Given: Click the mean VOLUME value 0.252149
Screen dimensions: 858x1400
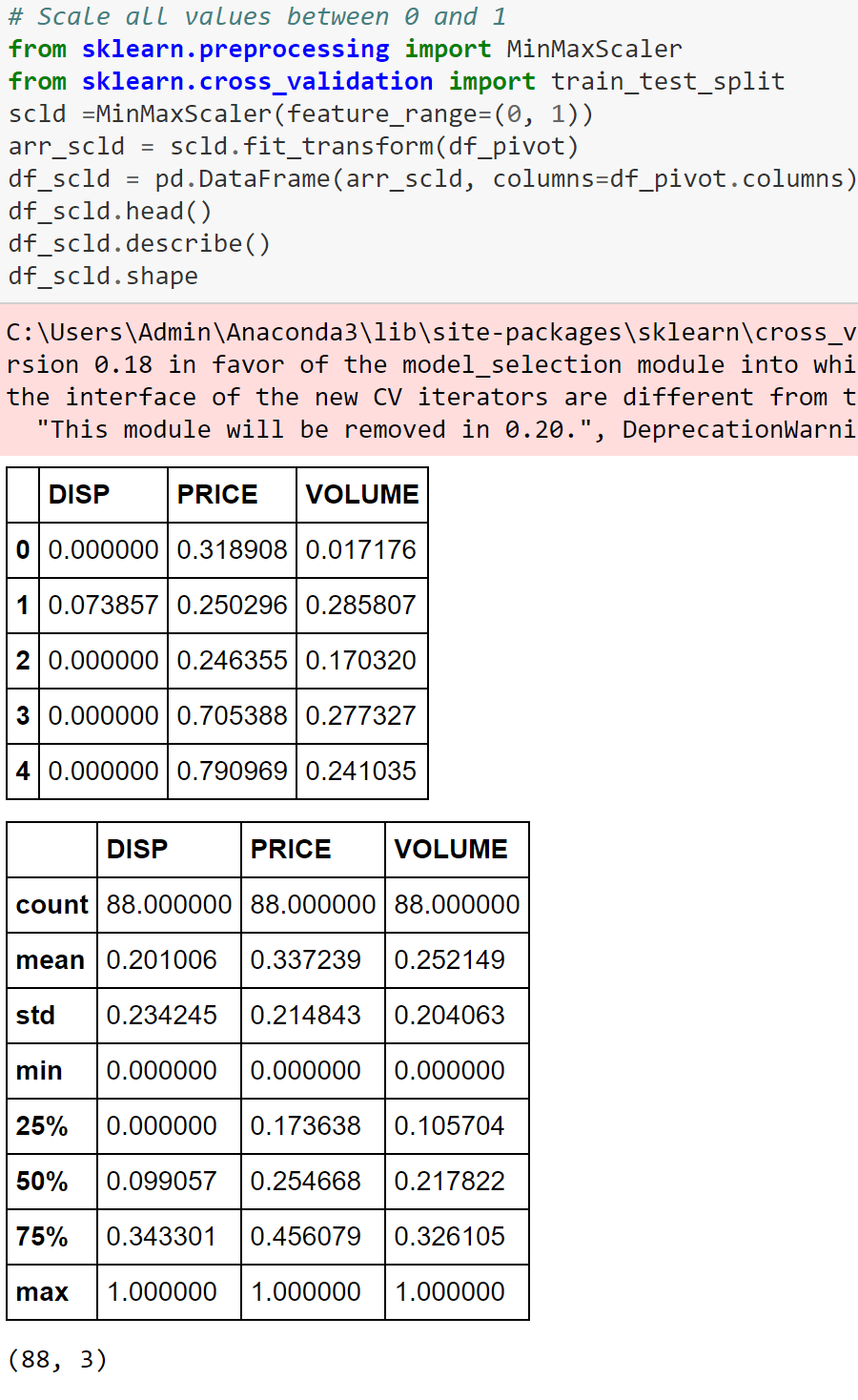Looking at the screenshot, I should pyautogui.click(x=450, y=959).
